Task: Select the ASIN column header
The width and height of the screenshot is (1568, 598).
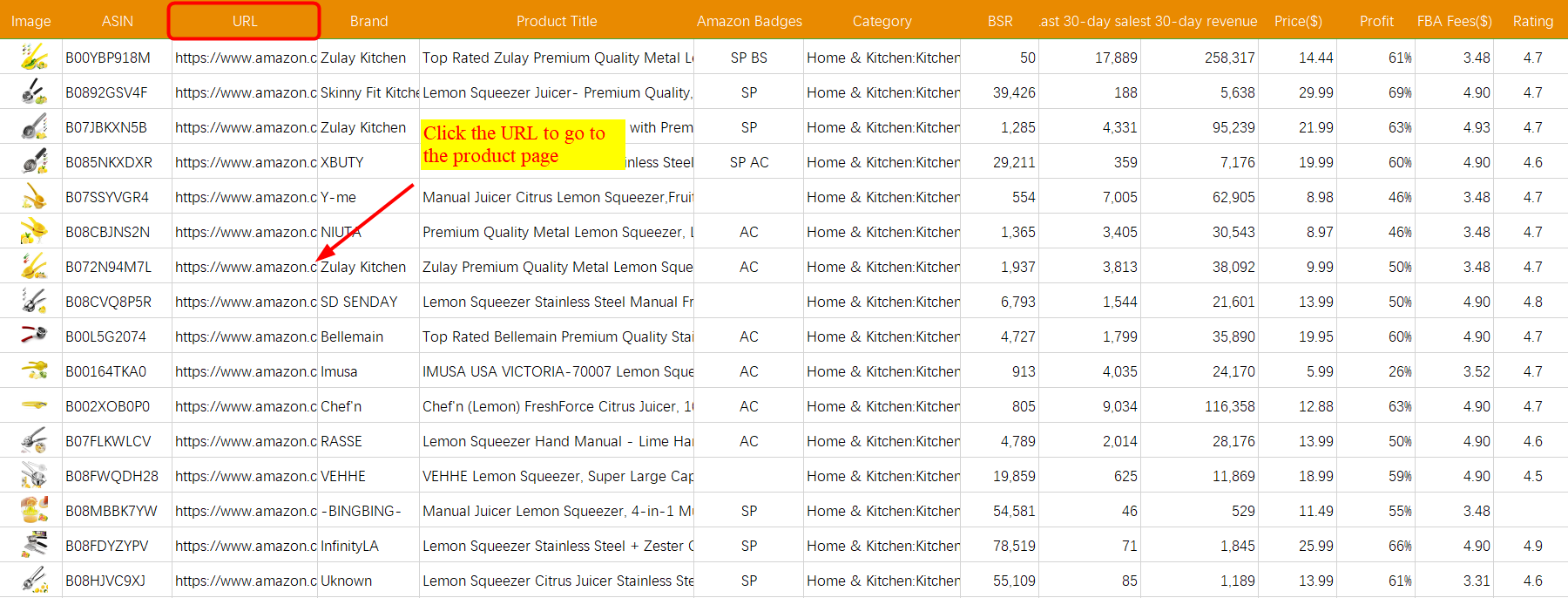Action: [x=118, y=21]
